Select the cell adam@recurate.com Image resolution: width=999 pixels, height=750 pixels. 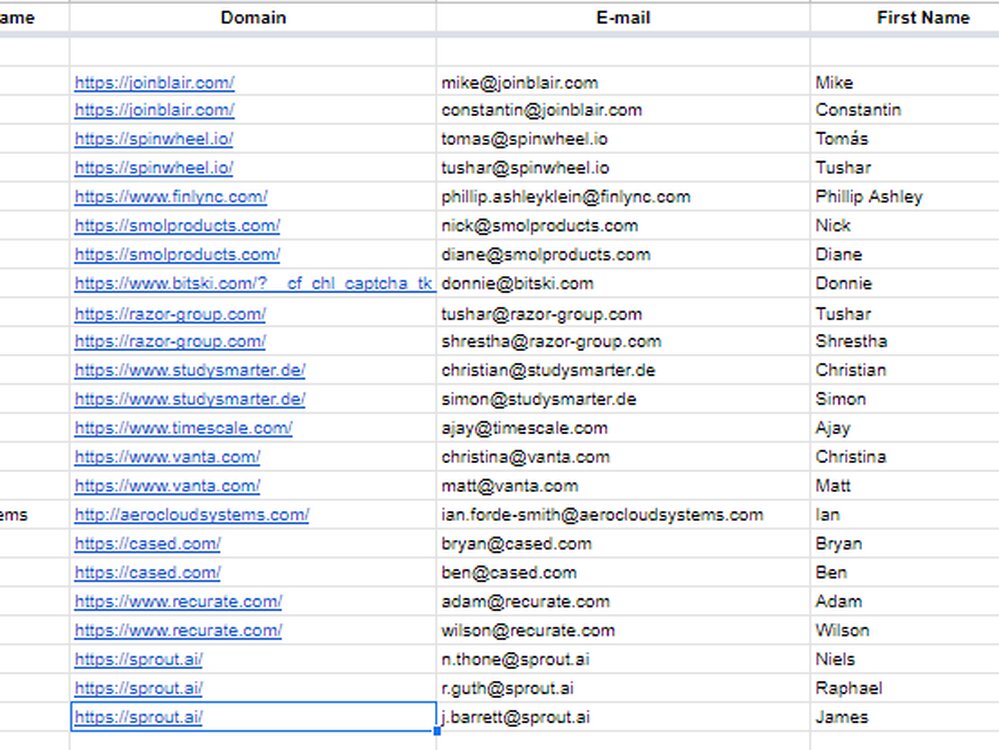coord(623,602)
